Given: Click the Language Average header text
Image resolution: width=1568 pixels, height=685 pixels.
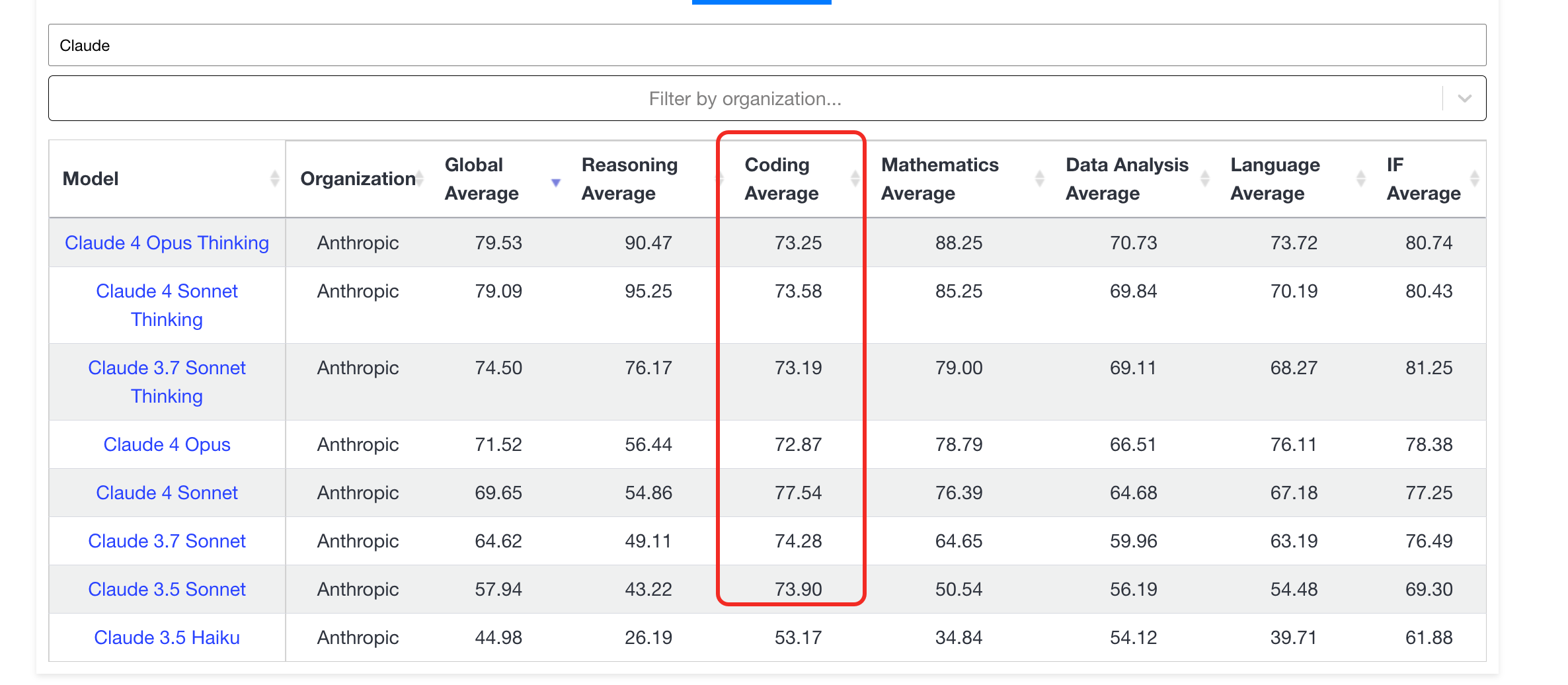Looking at the screenshot, I should [x=1275, y=179].
